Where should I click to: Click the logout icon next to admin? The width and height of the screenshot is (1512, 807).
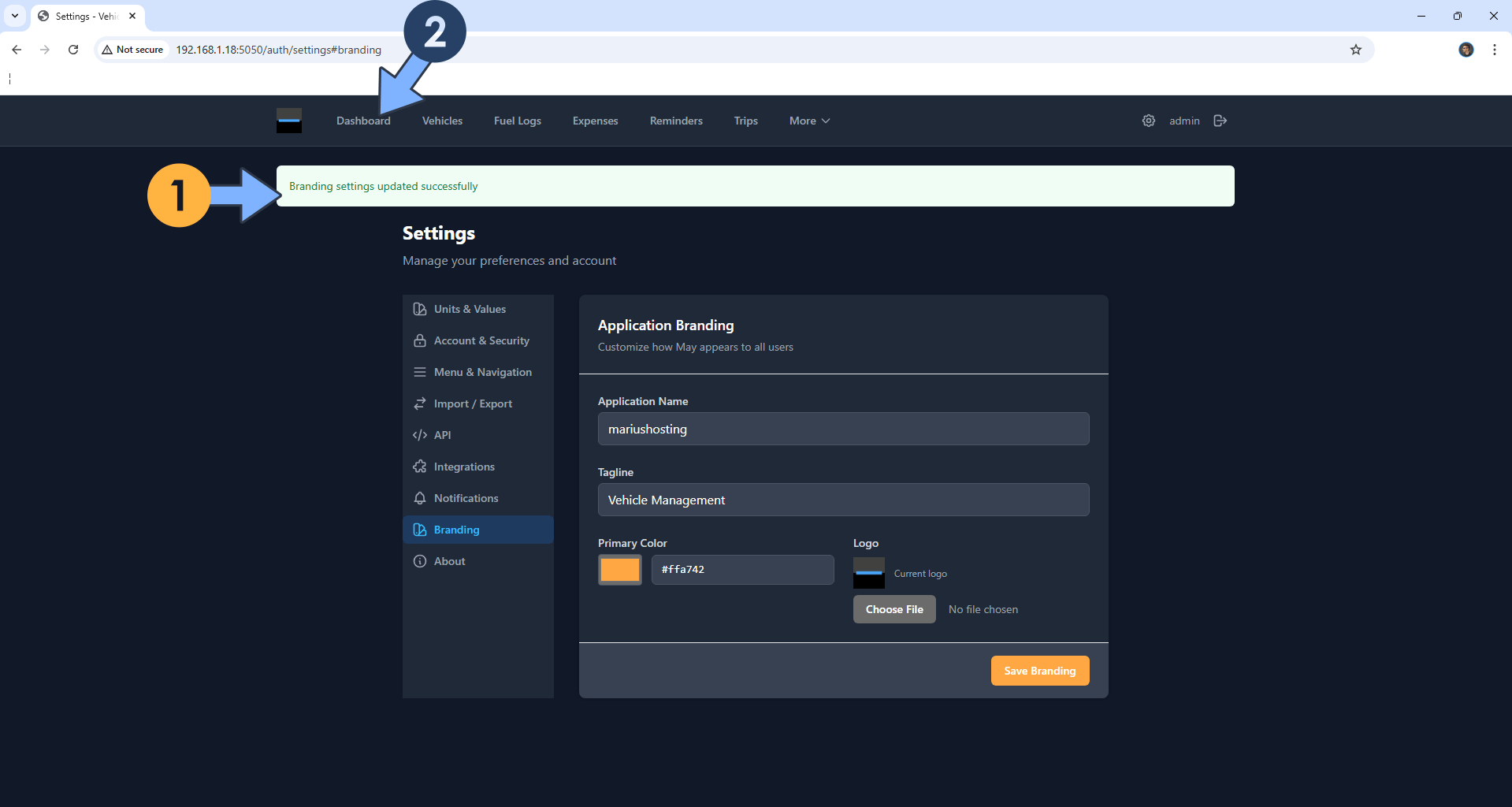click(1220, 121)
